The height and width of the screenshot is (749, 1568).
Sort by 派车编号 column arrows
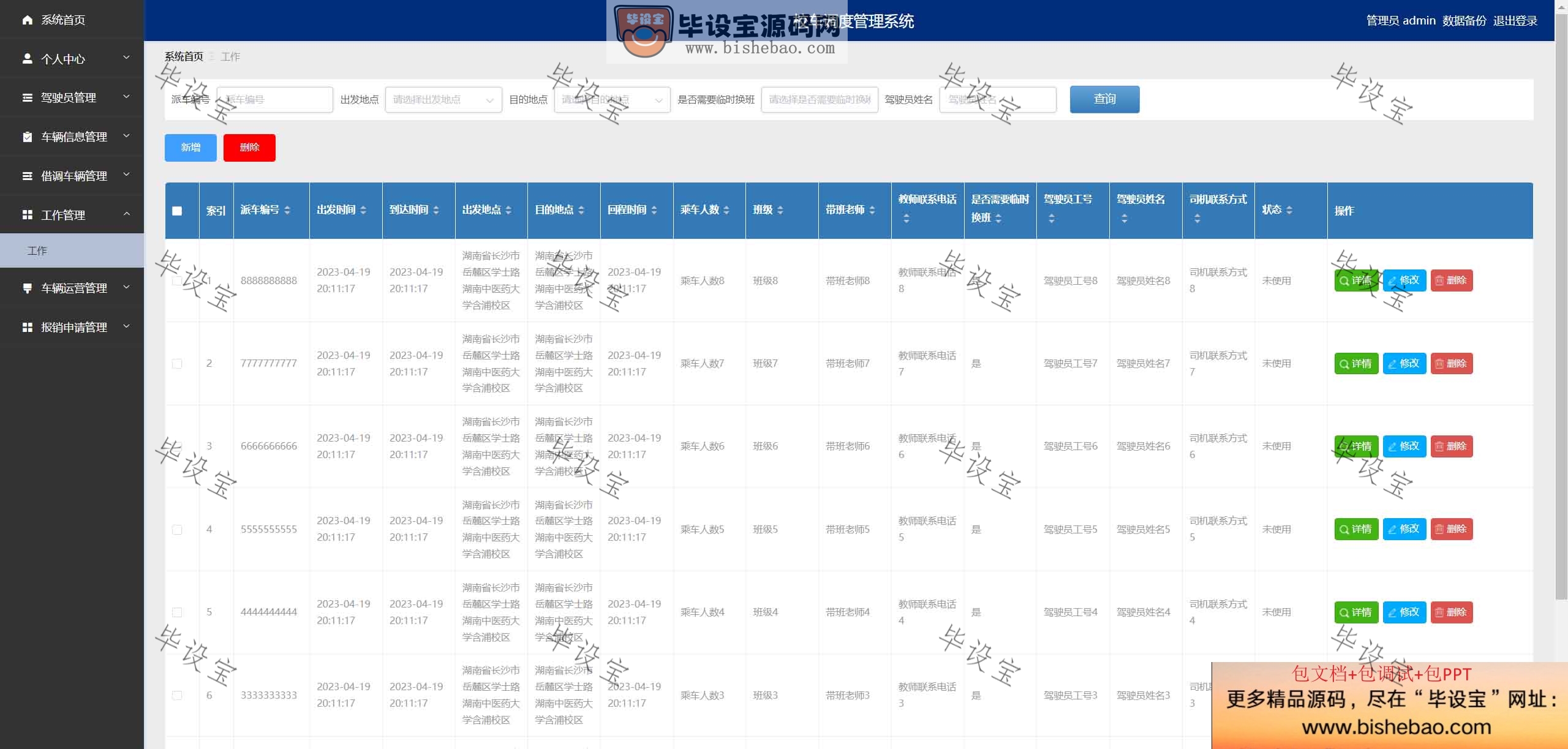point(287,210)
